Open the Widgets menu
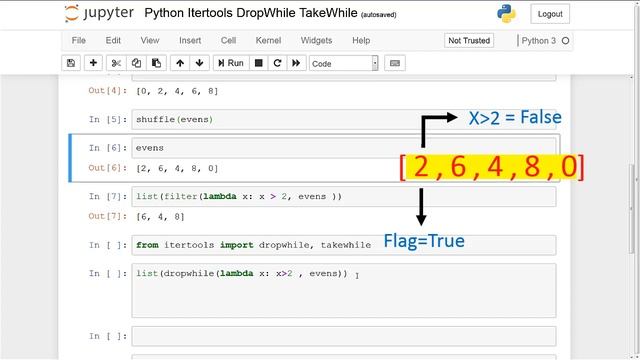The width and height of the screenshot is (640, 360). pyautogui.click(x=316, y=40)
